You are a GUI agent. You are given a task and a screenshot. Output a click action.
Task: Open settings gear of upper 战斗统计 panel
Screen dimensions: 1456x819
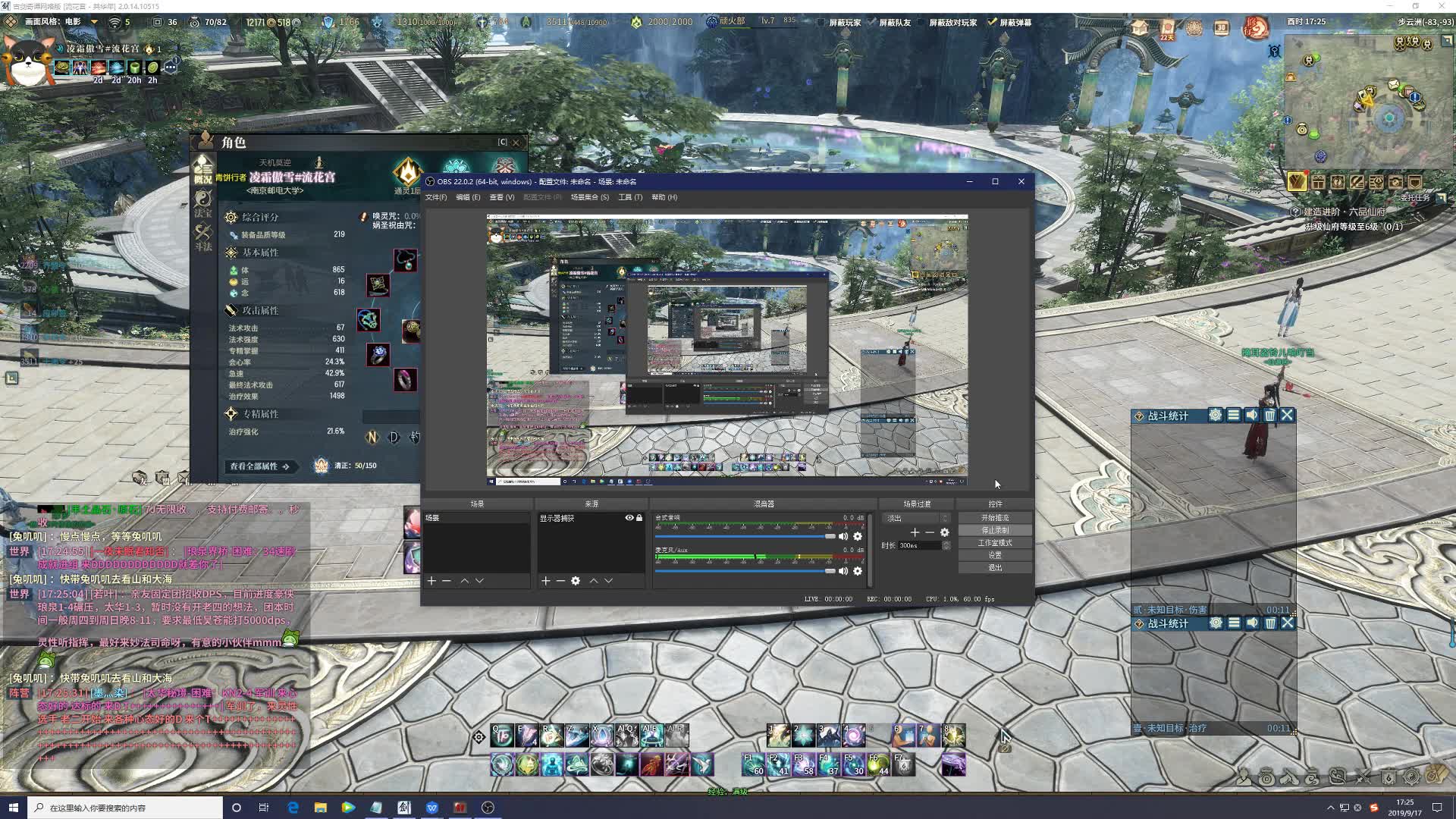click(x=1216, y=415)
